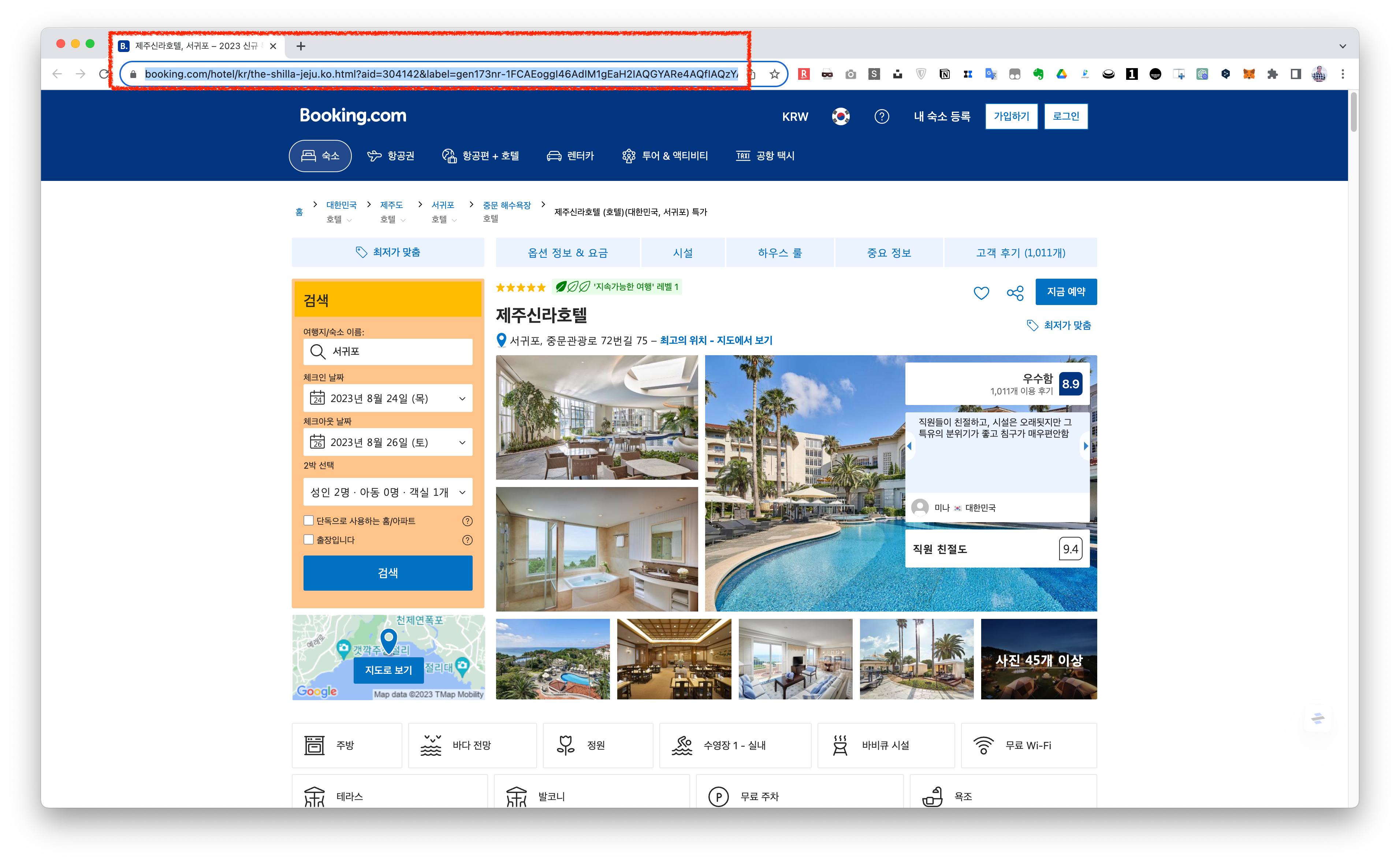Select the 투어 & 액티비티 tab

coord(665,156)
